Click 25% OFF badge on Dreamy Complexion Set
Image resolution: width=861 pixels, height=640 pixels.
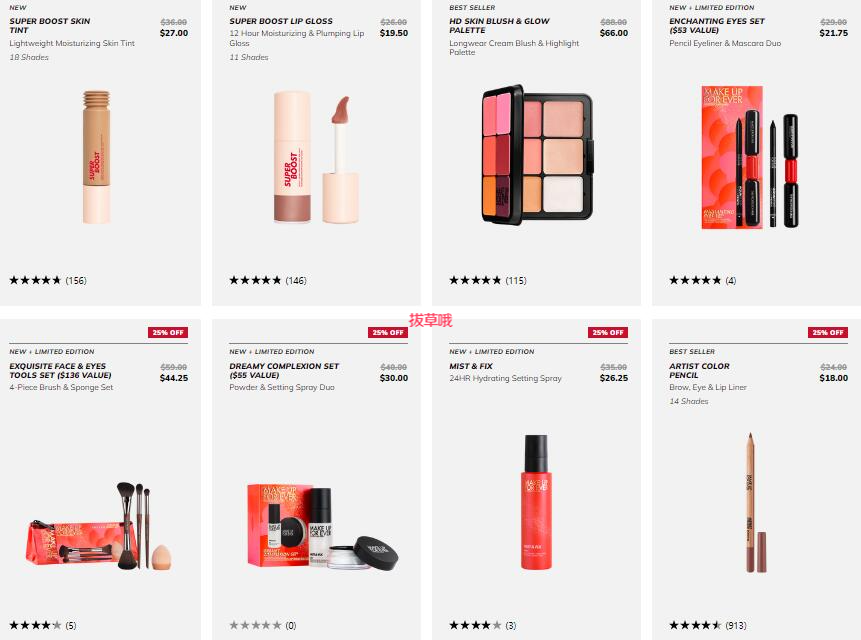click(388, 333)
